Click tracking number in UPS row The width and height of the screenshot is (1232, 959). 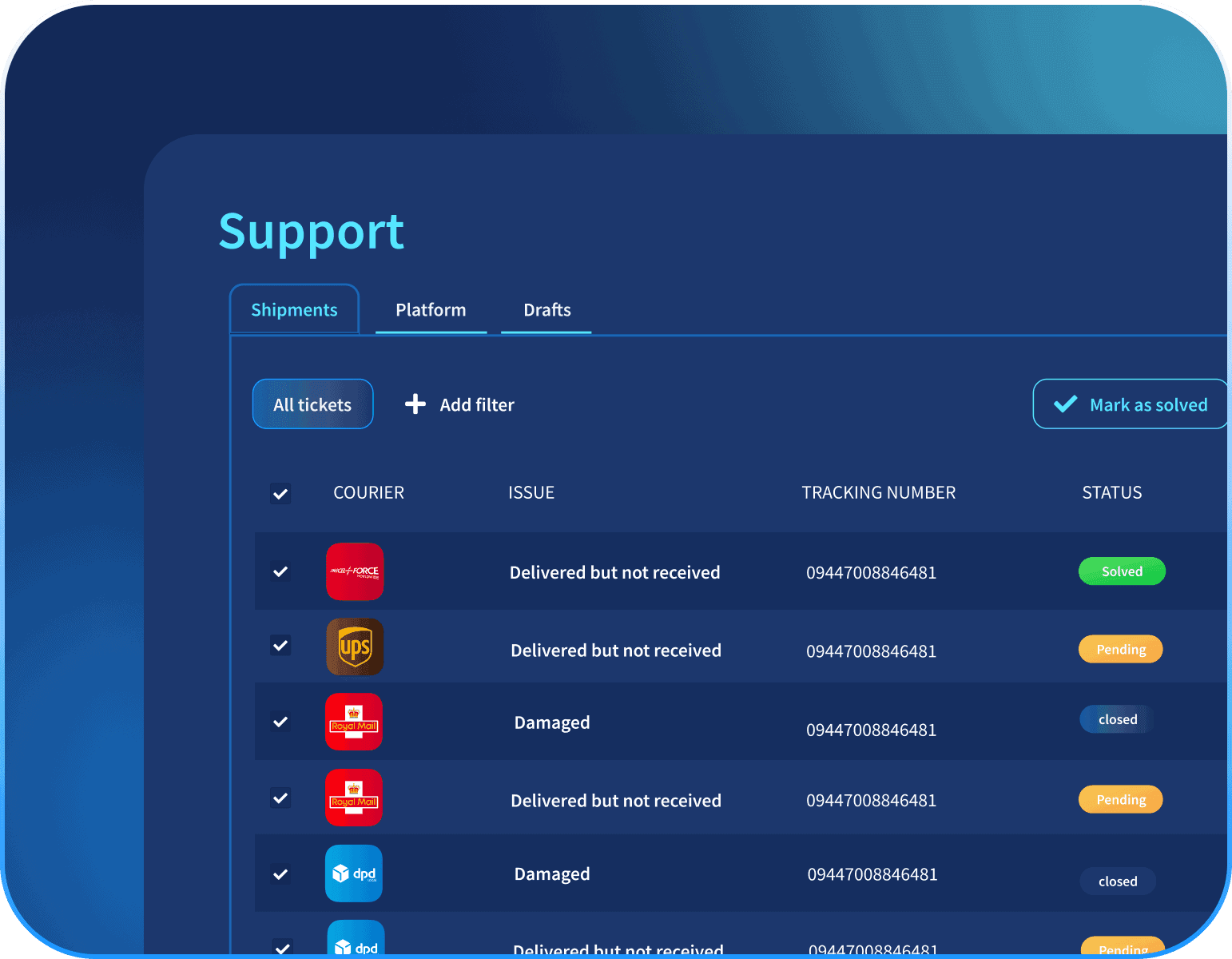coord(871,651)
